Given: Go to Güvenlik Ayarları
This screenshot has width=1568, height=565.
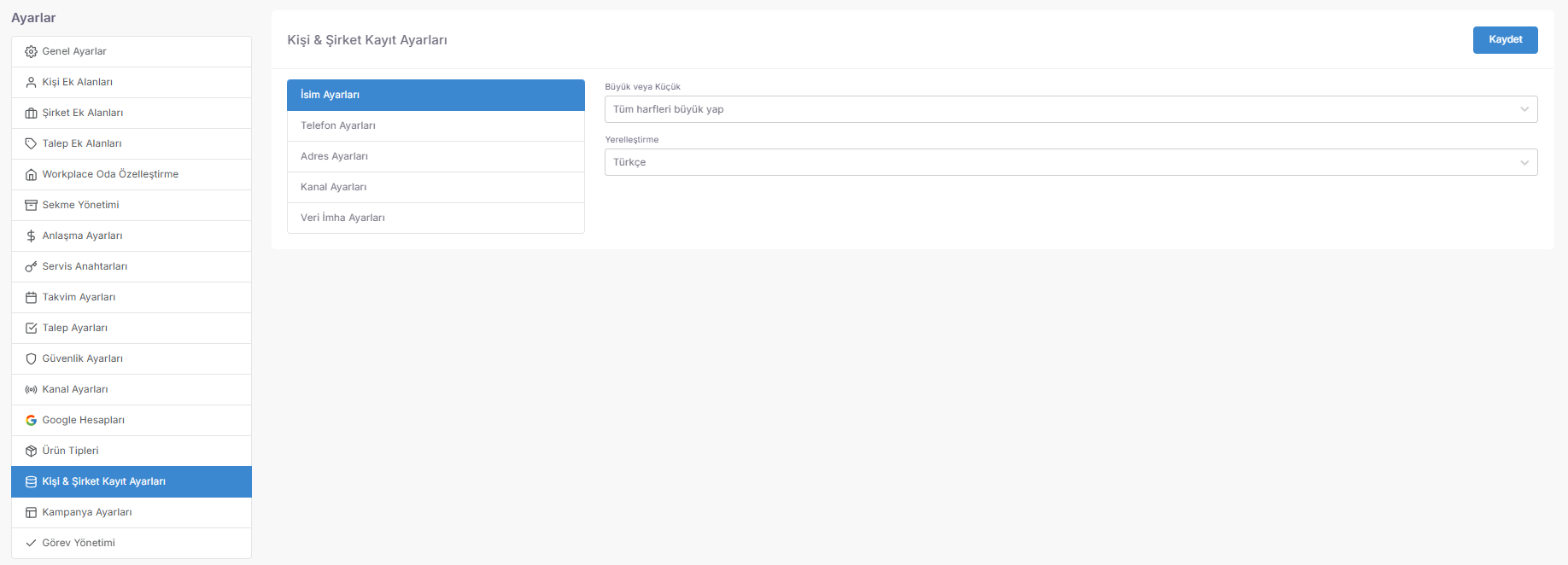Looking at the screenshot, I should click(132, 358).
